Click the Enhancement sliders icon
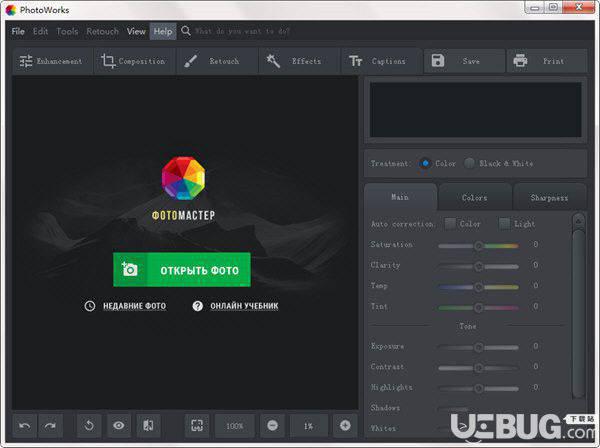The width and height of the screenshot is (600, 448). [x=26, y=61]
